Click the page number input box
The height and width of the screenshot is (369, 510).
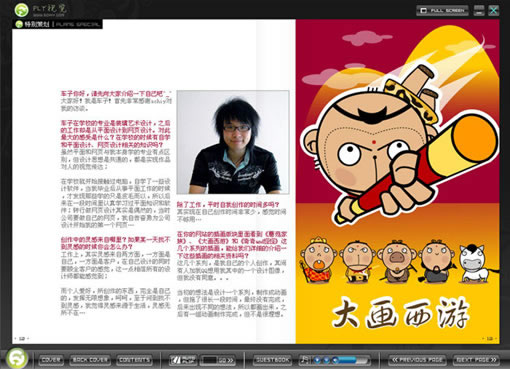210,360
